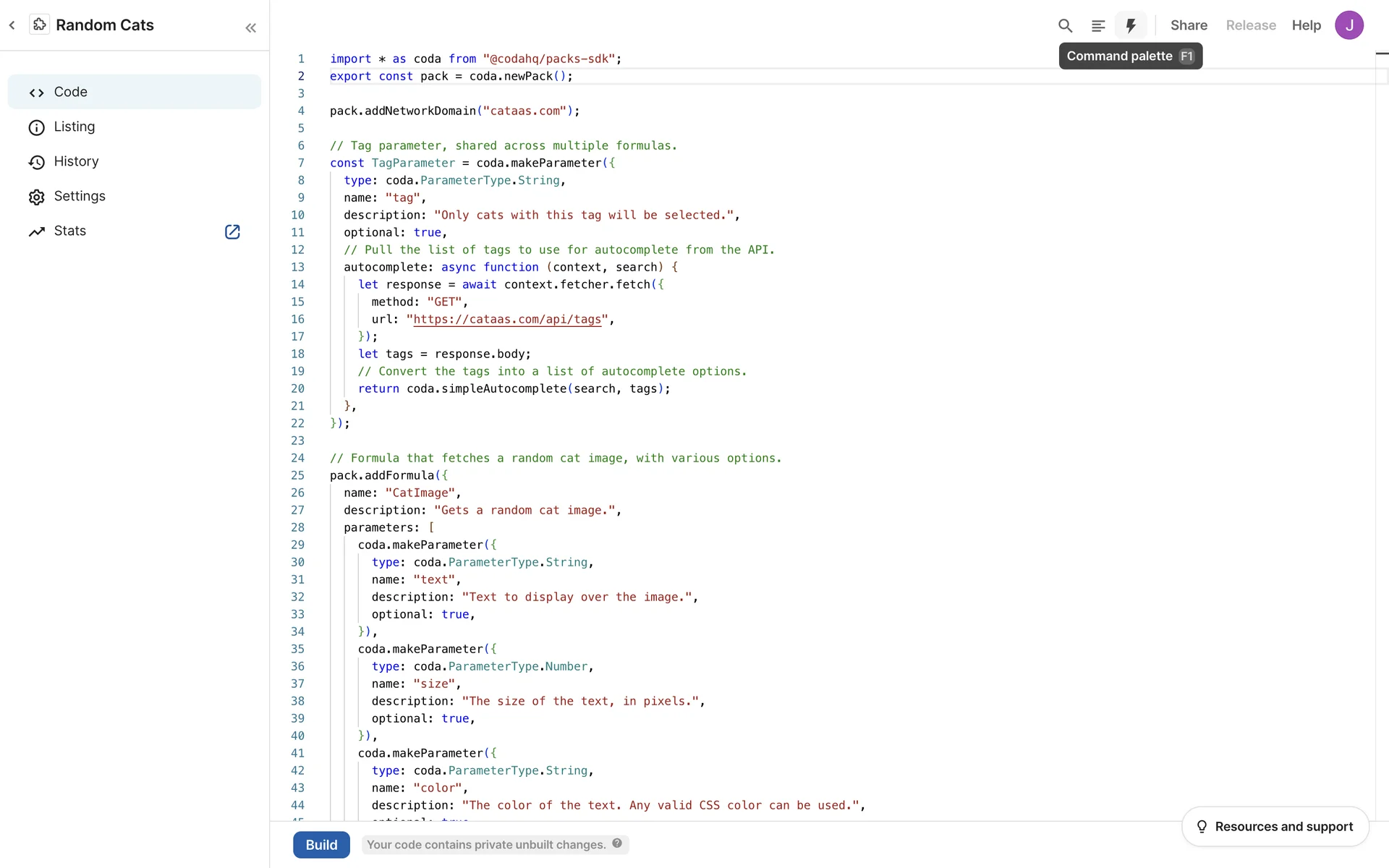Viewport: 1389px width, 868px height.
Task: Go back using the left arrow
Action: click(x=12, y=25)
